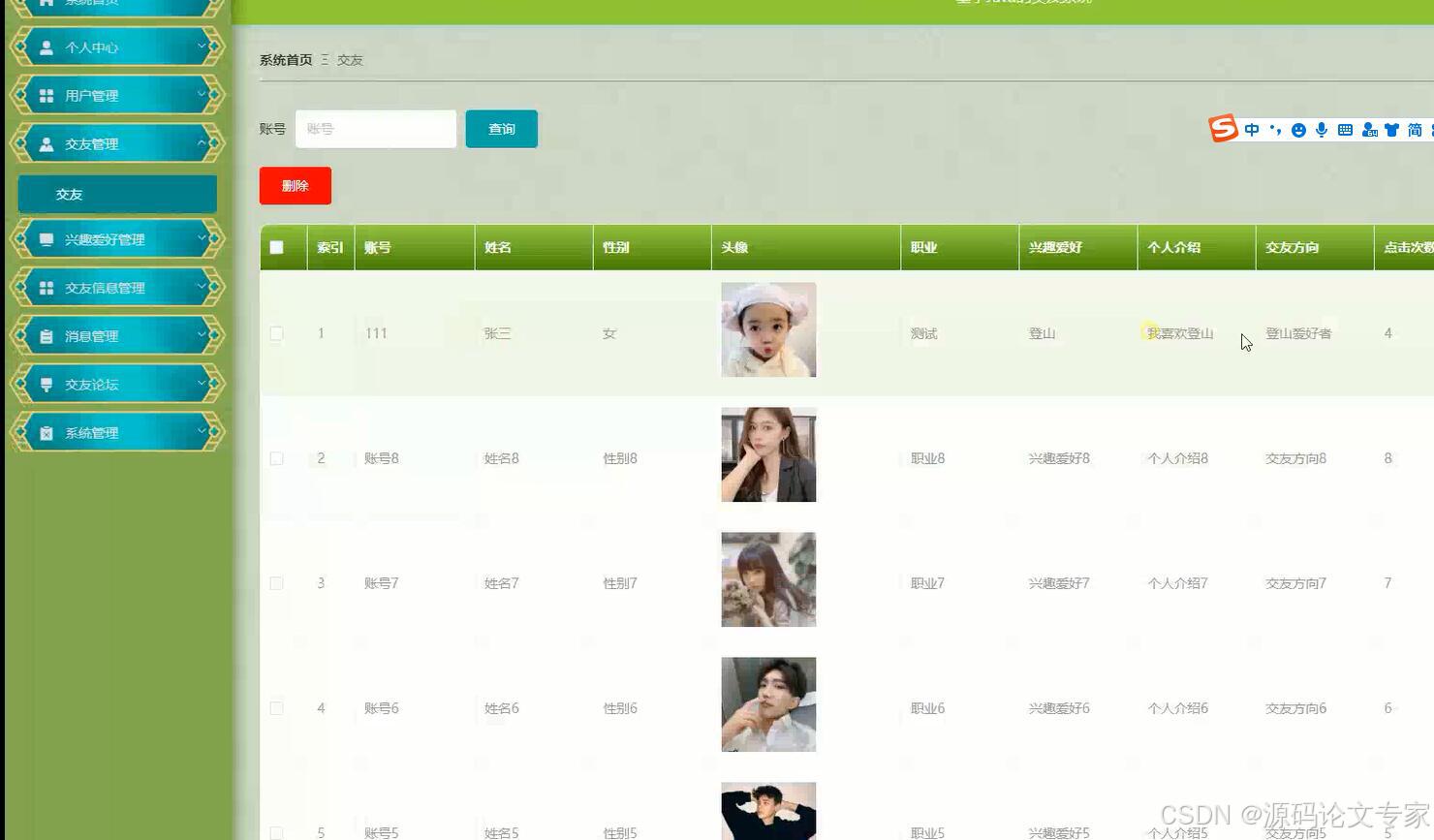
Task: Tick the checkbox for row 账号7
Action: pos(276,583)
